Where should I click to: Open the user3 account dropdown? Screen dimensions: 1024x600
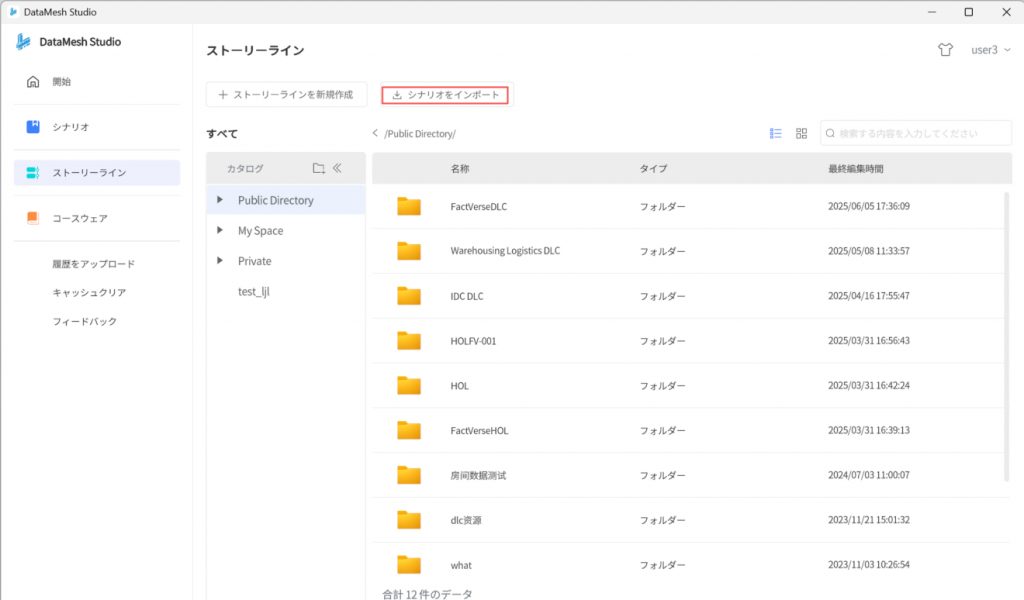[x=990, y=50]
